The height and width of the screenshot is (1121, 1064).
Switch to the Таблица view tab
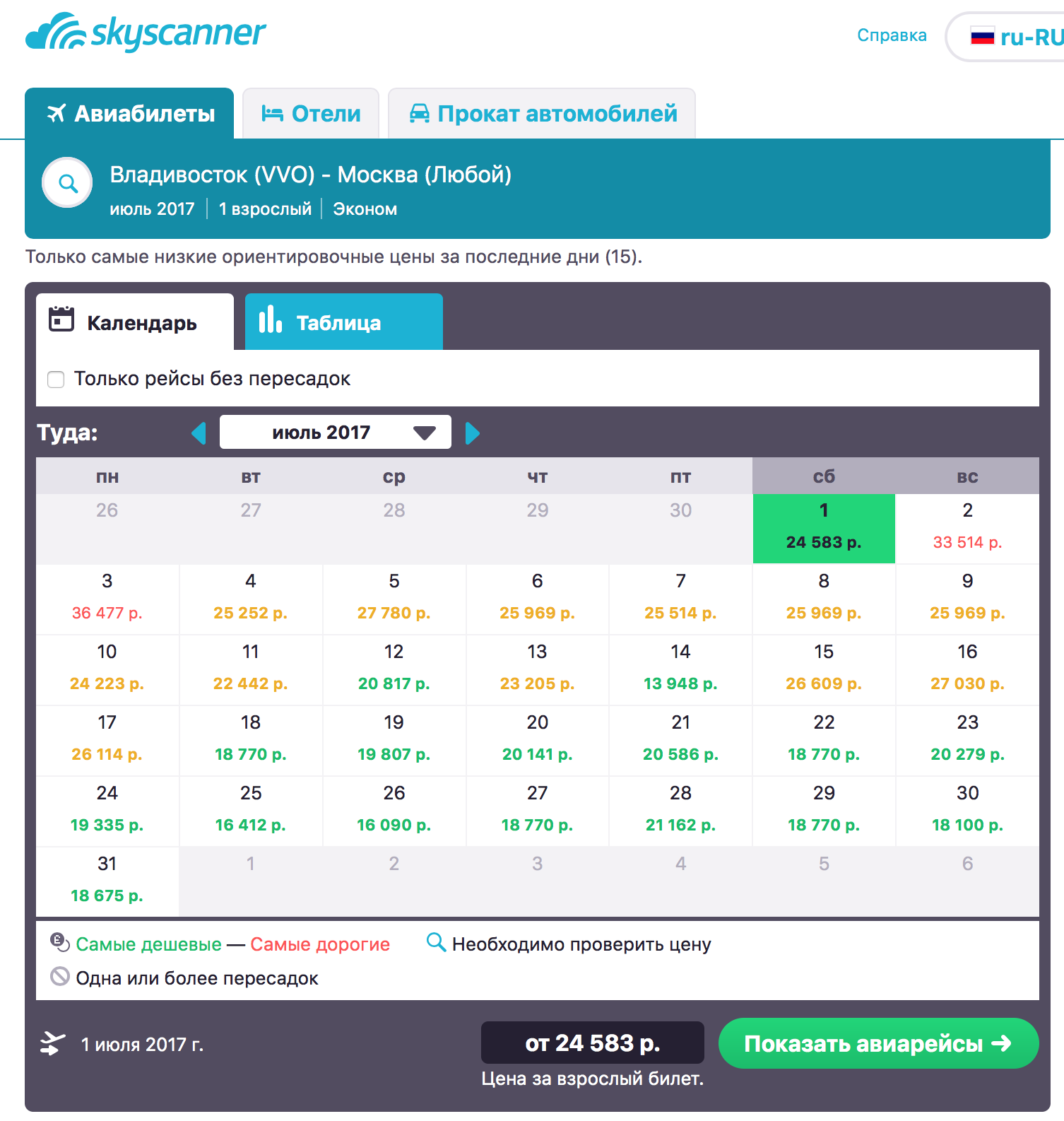pyautogui.click(x=344, y=322)
